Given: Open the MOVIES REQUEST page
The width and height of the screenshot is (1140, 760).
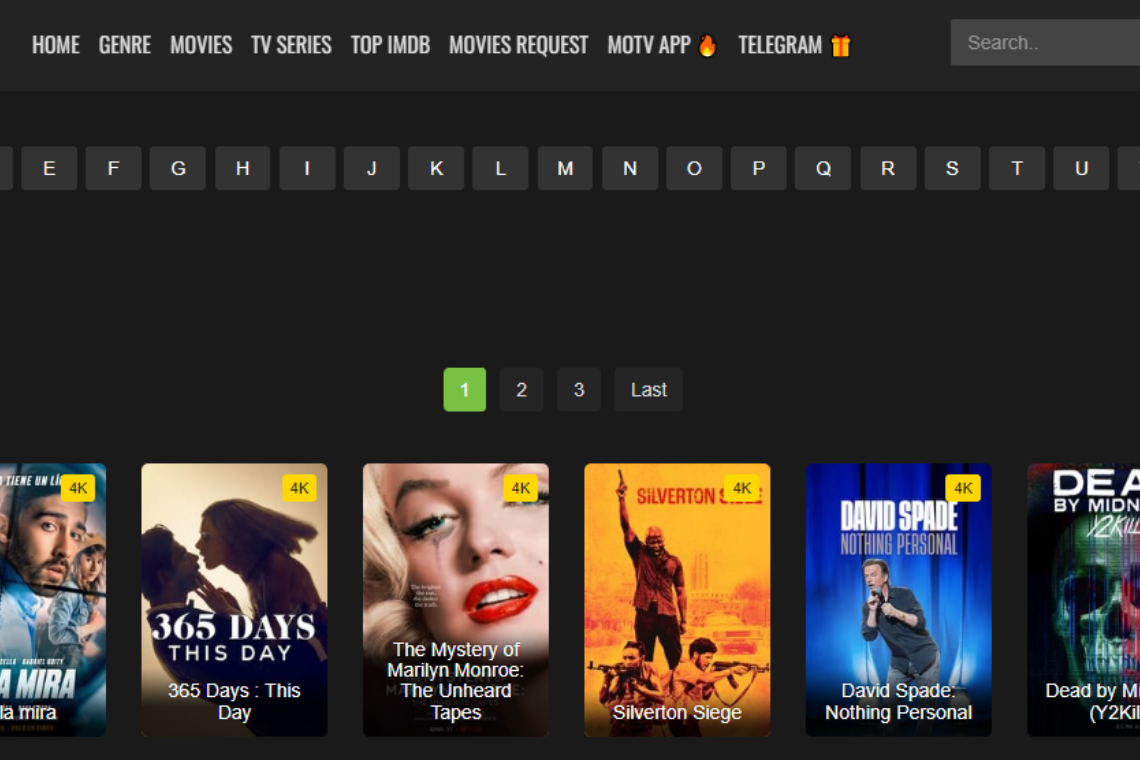Looking at the screenshot, I should [518, 45].
